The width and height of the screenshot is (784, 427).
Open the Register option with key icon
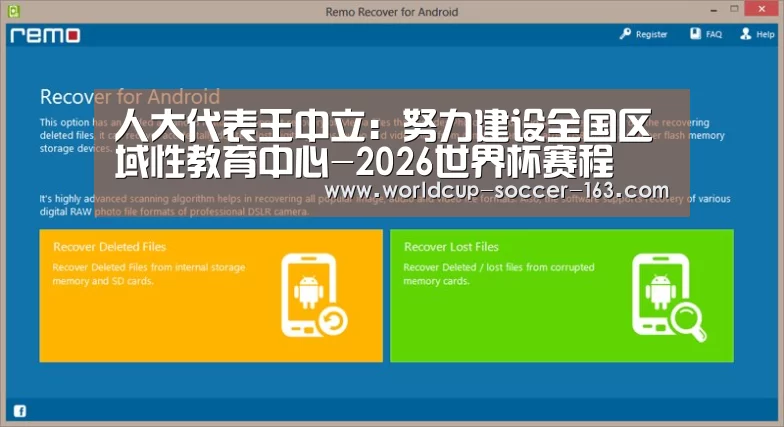644,34
